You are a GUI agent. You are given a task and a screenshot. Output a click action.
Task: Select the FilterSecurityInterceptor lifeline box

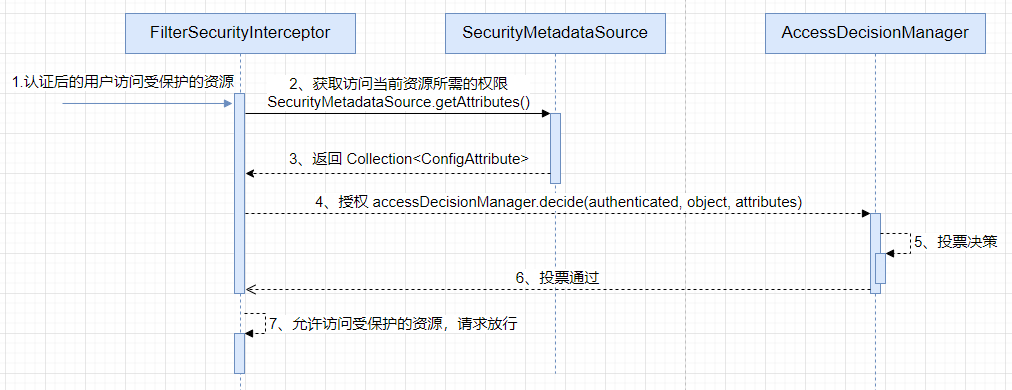click(x=239, y=32)
